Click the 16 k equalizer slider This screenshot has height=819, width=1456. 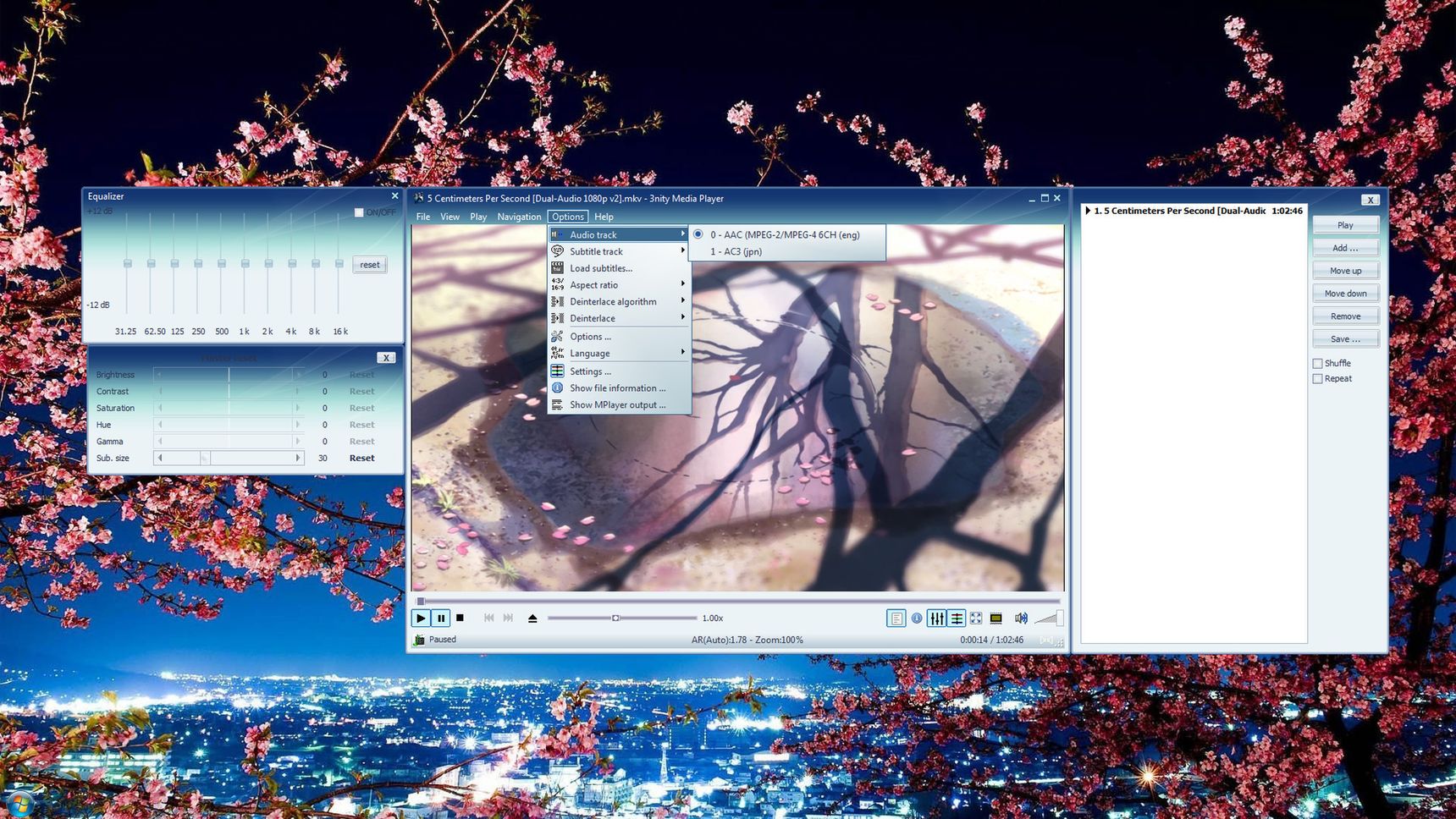339,264
